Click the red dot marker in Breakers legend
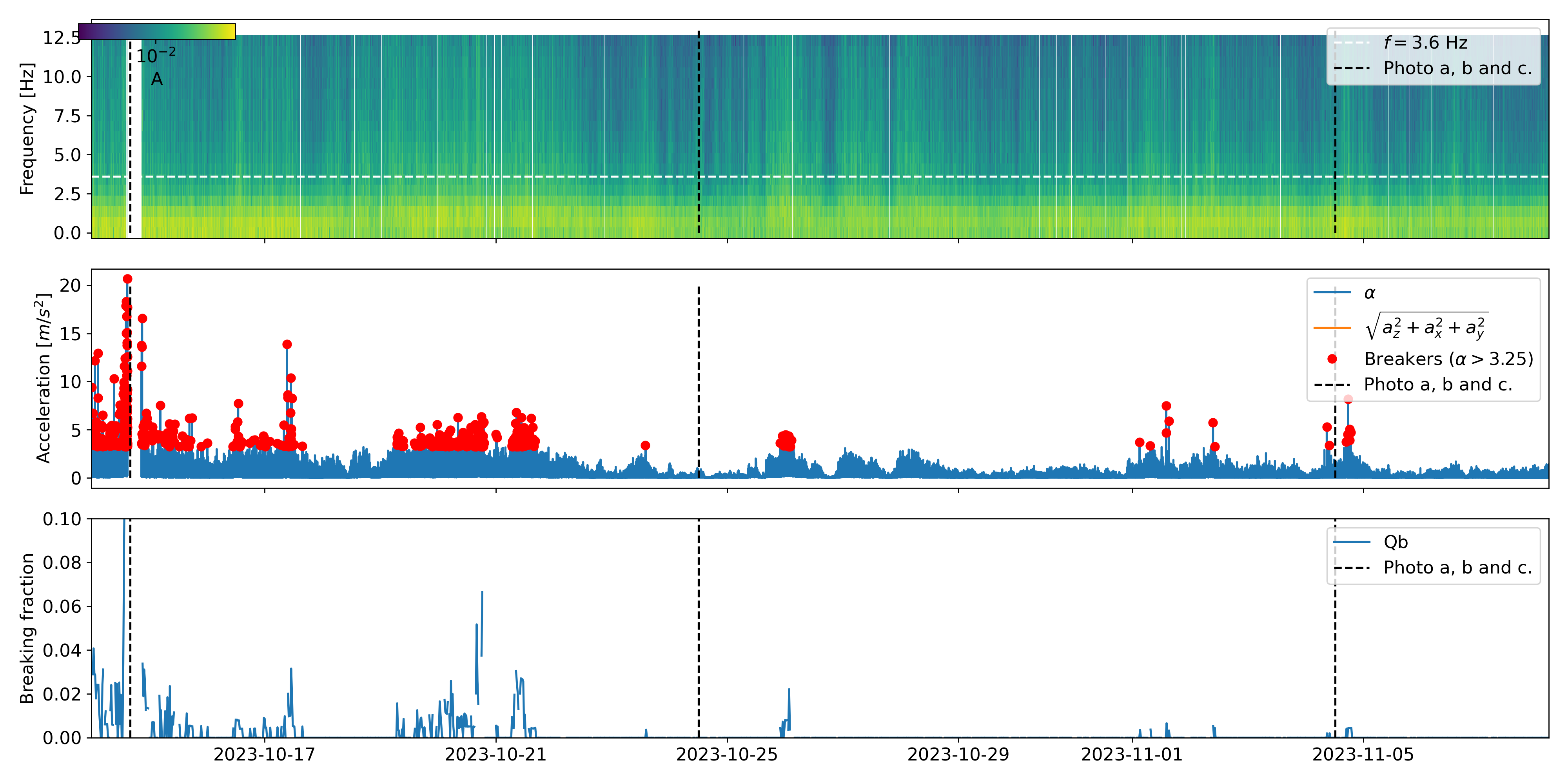Screen dimensions: 1568x784 coord(1332,359)
